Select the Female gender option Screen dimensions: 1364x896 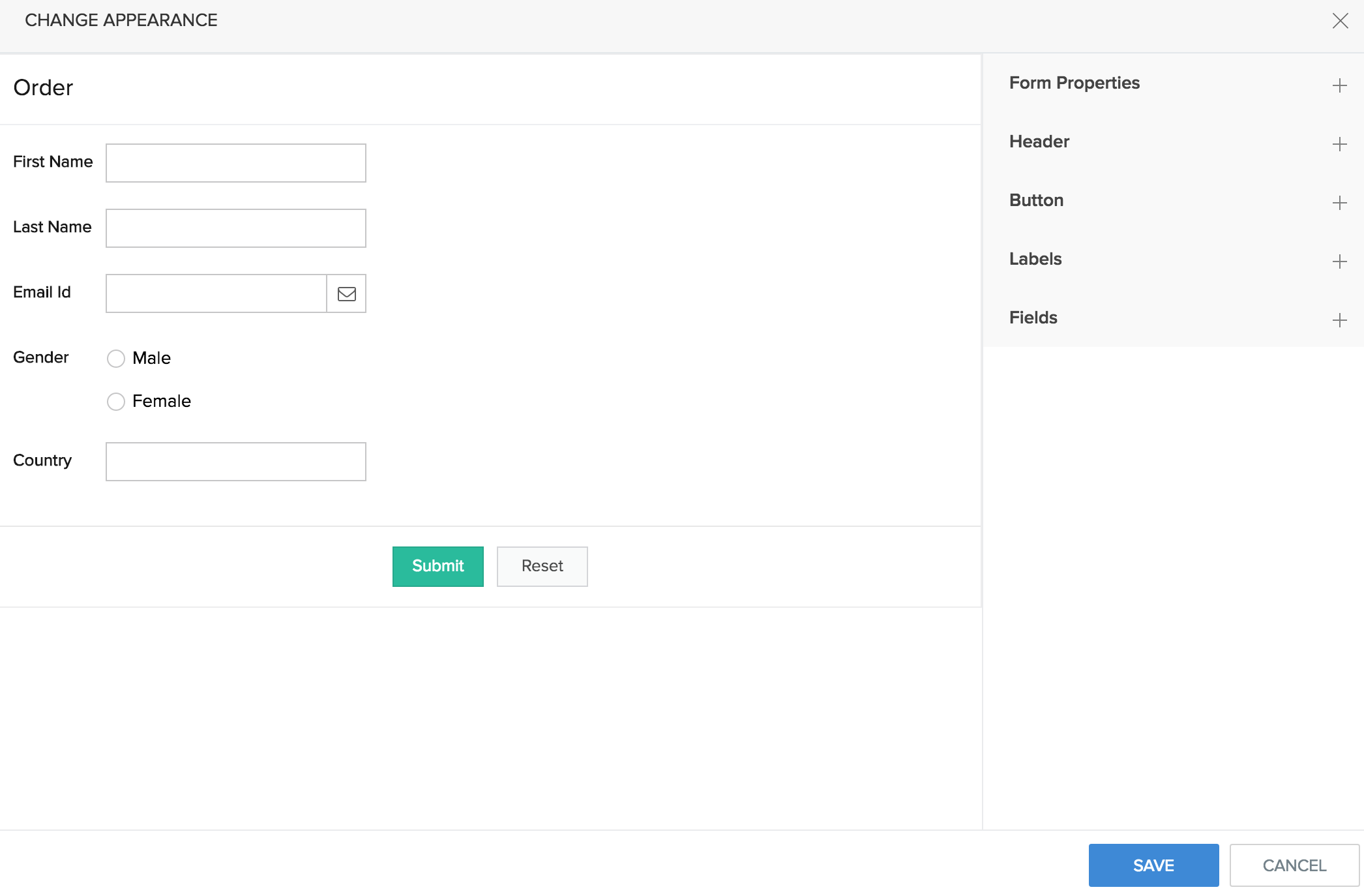pos(116,402)
